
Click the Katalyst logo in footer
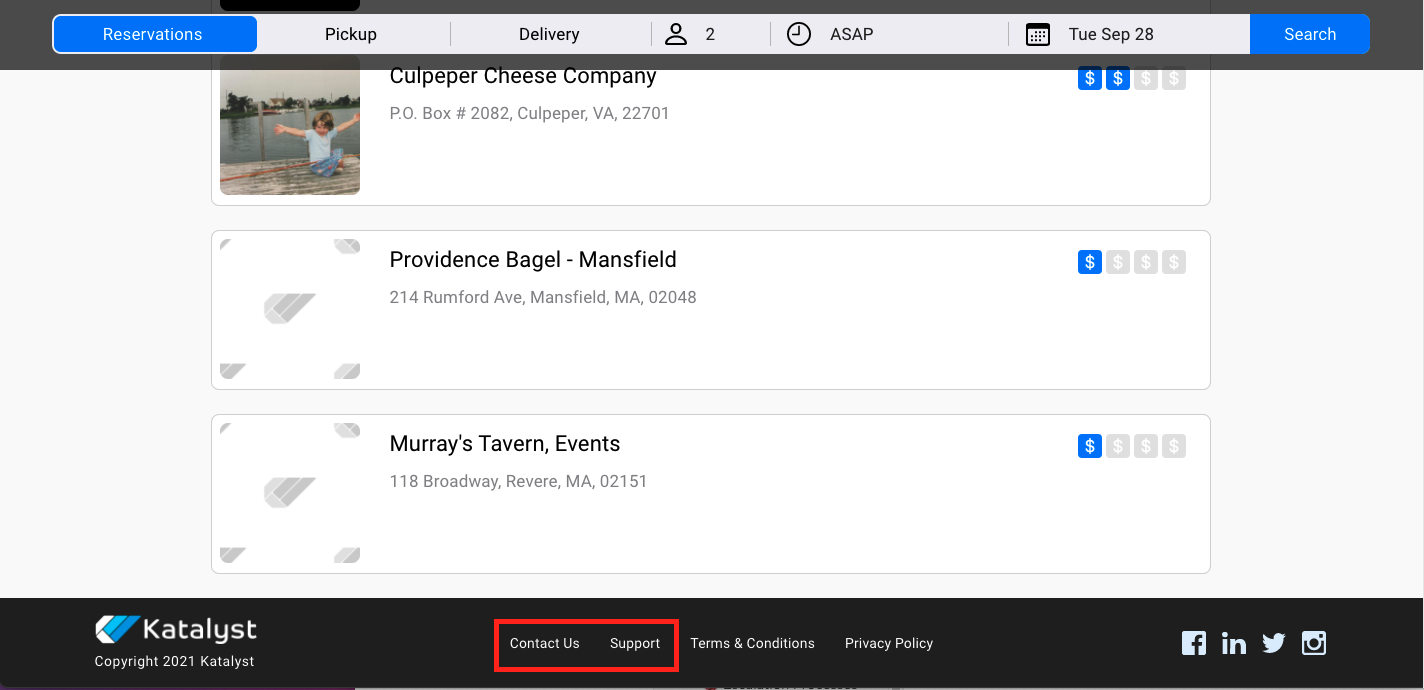pyautogui.click(x=176, y=630)
